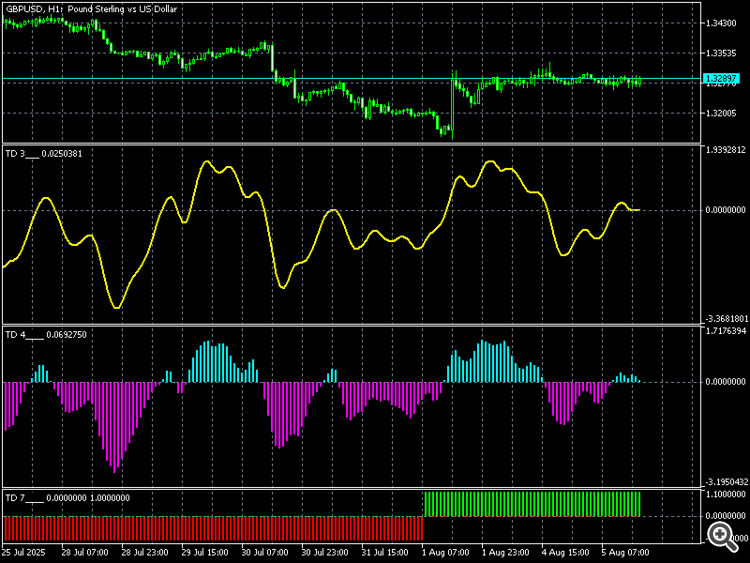Screen dimensions: 750x563
Task: Click the 30 Jul 23:00 time label
Action: tap(325, 552)
